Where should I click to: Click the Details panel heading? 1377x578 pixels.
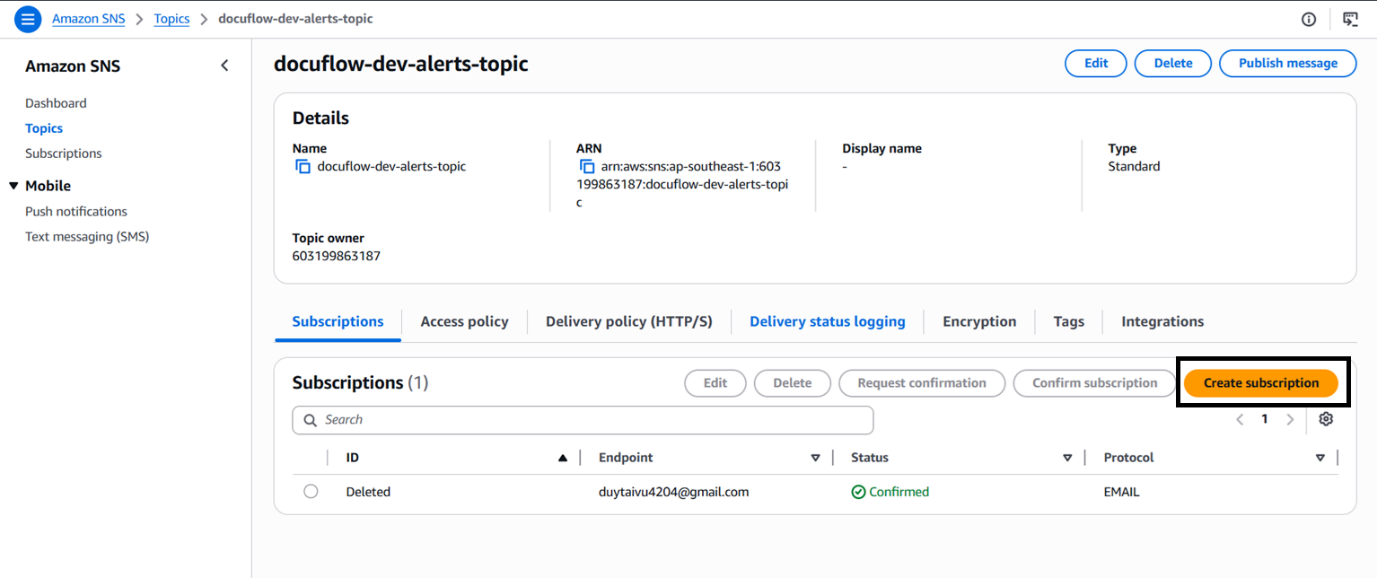click(321, 118)
